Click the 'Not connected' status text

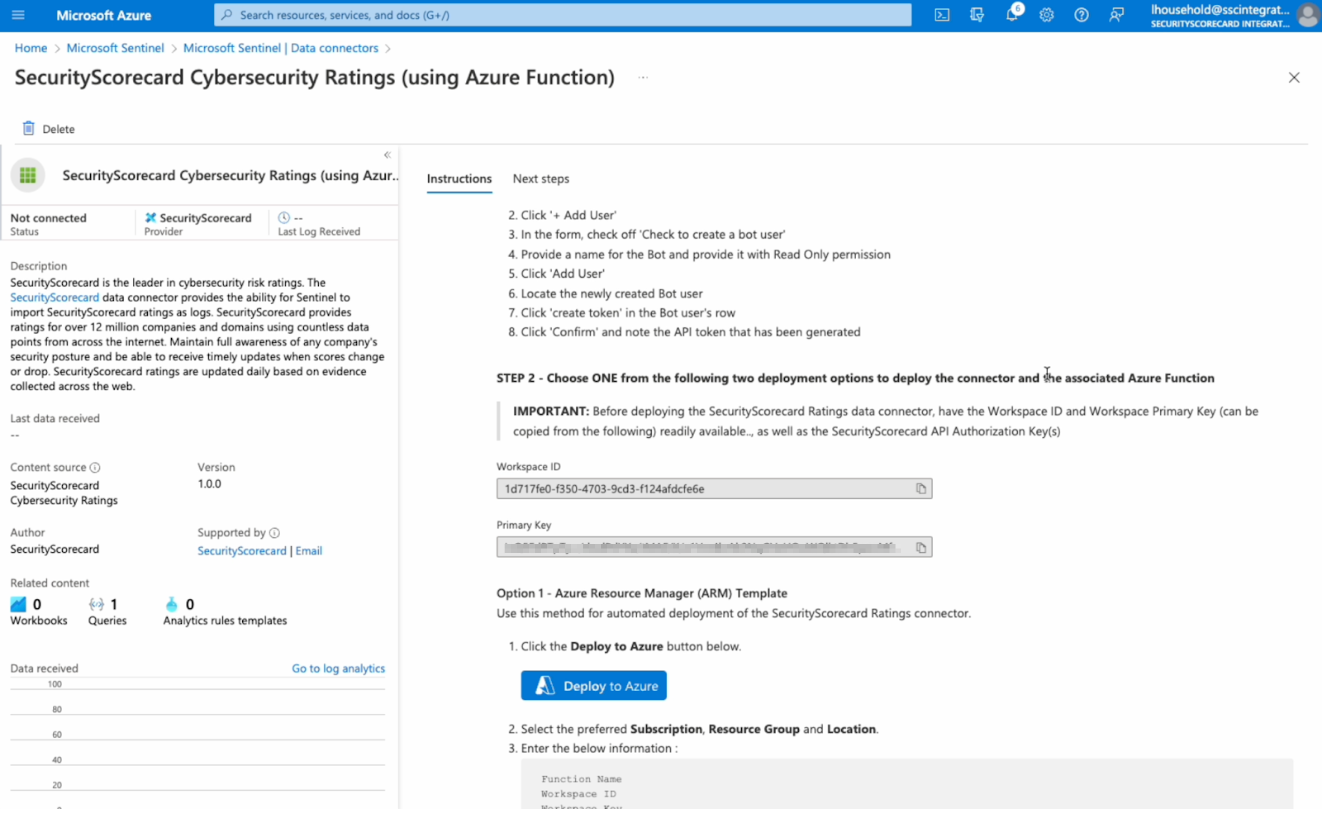point(48,218)
